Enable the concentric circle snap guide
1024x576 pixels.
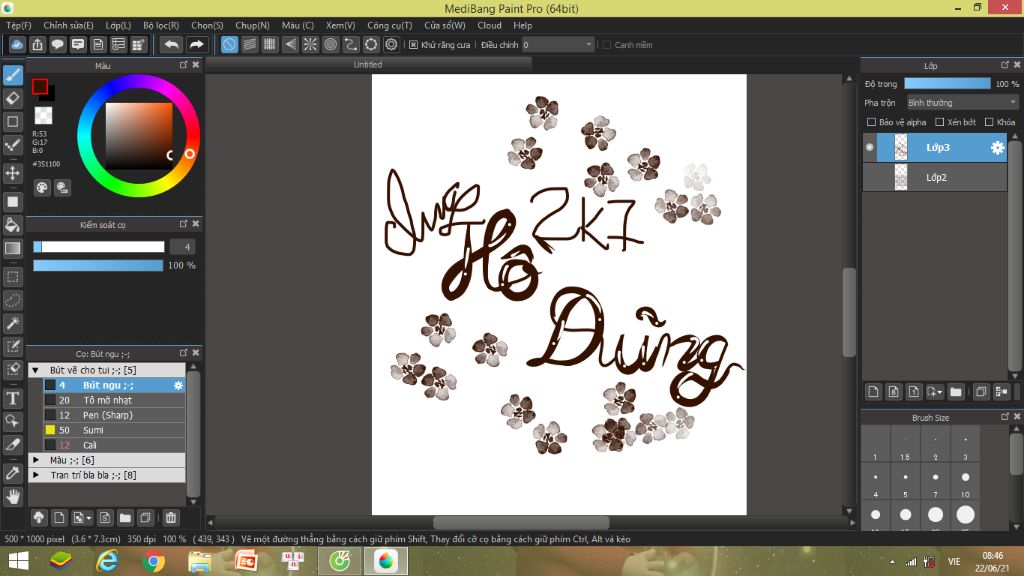point(330,44)
